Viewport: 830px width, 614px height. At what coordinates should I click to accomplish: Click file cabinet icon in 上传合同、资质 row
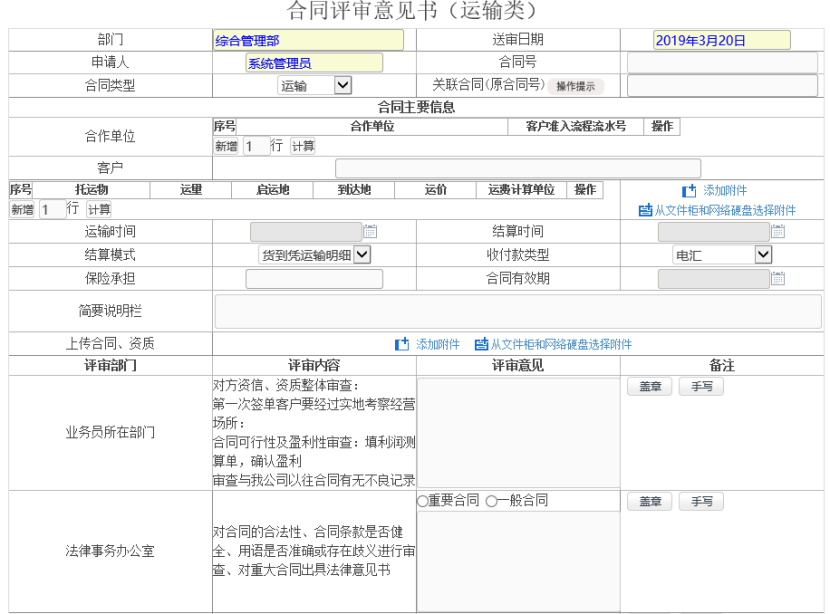pos(481,344)
